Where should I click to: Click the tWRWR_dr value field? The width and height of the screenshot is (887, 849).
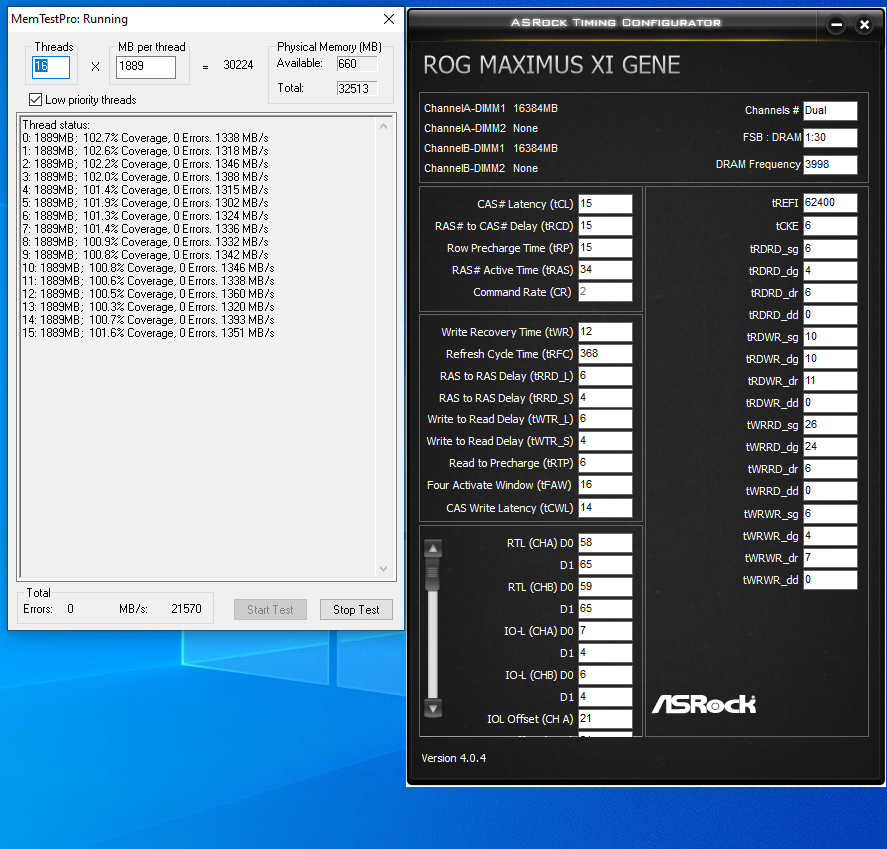click(830, 558)
